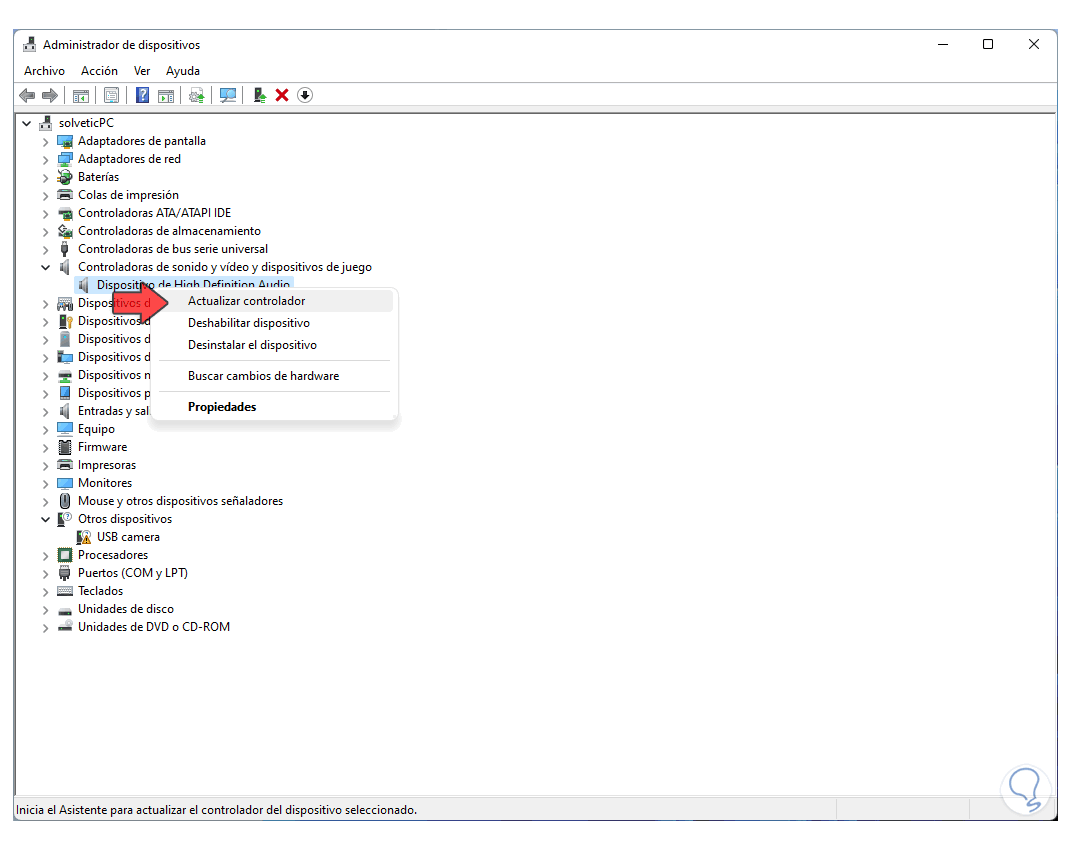Select the Colas de impresión label
This screenshot has height=850, width=1071.
[x=128, y=195]
